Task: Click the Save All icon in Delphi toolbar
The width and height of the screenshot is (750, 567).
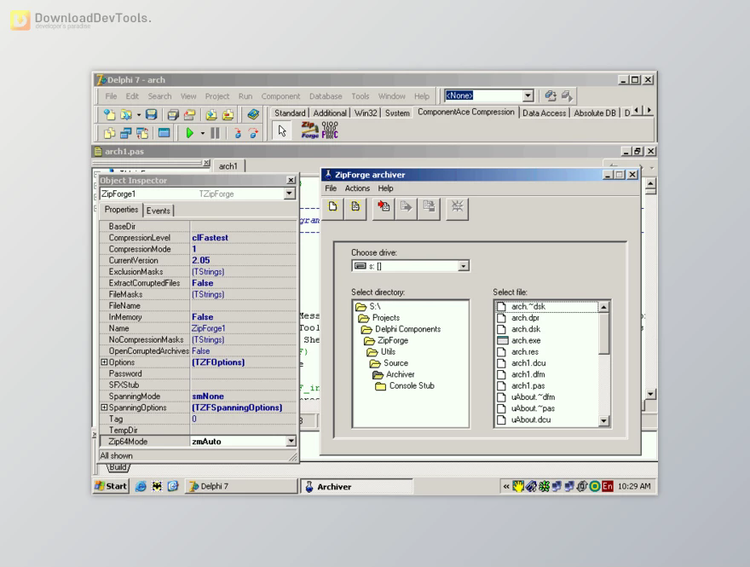Action: [173, 114]
